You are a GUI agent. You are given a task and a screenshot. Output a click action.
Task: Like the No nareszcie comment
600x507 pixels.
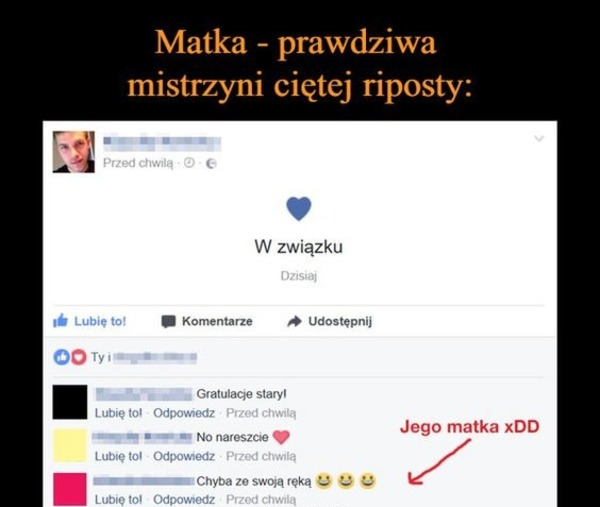118,456
